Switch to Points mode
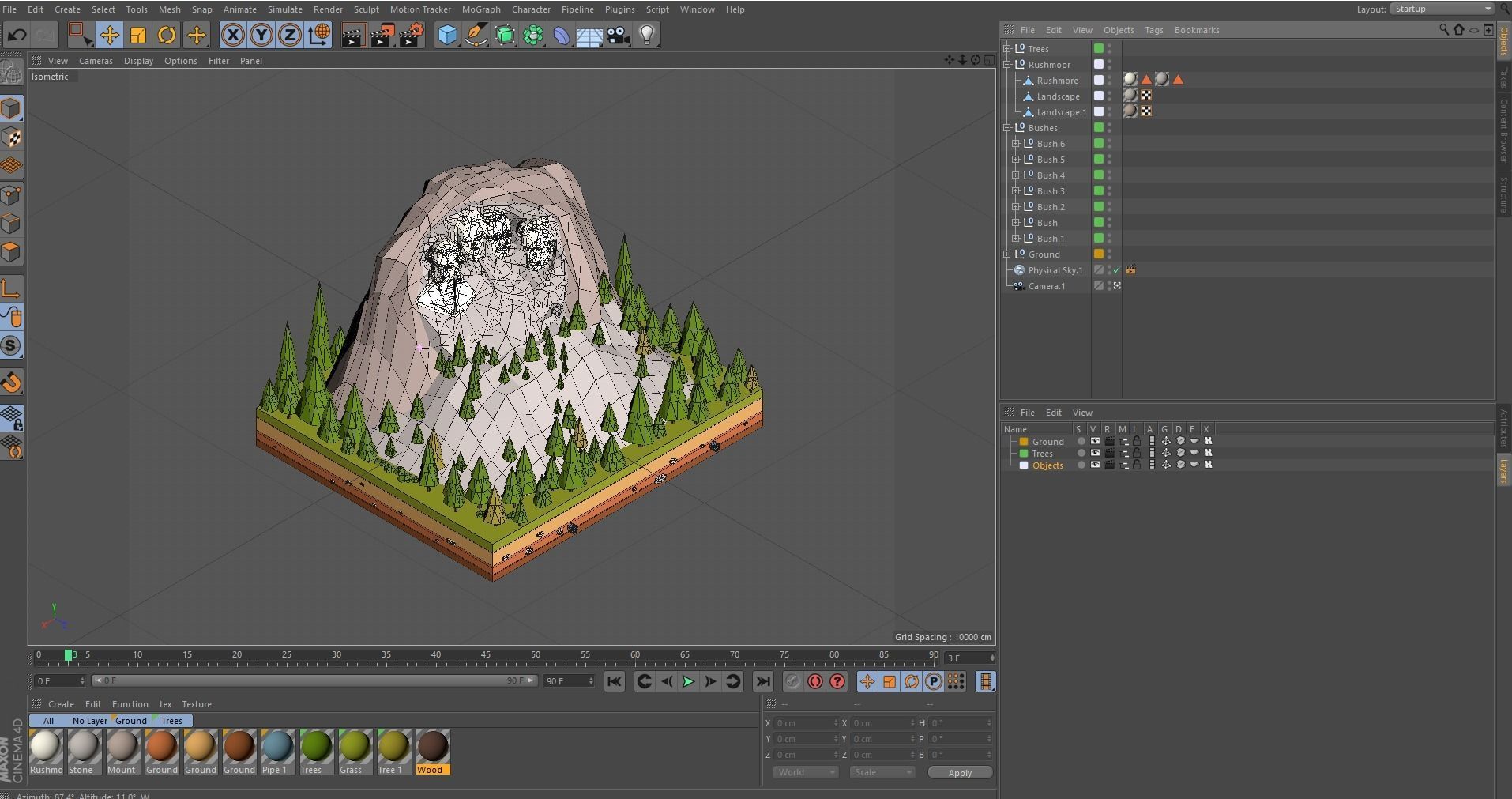The height and width of the screenshot is (799, 1512). click(x=11, y=195)
